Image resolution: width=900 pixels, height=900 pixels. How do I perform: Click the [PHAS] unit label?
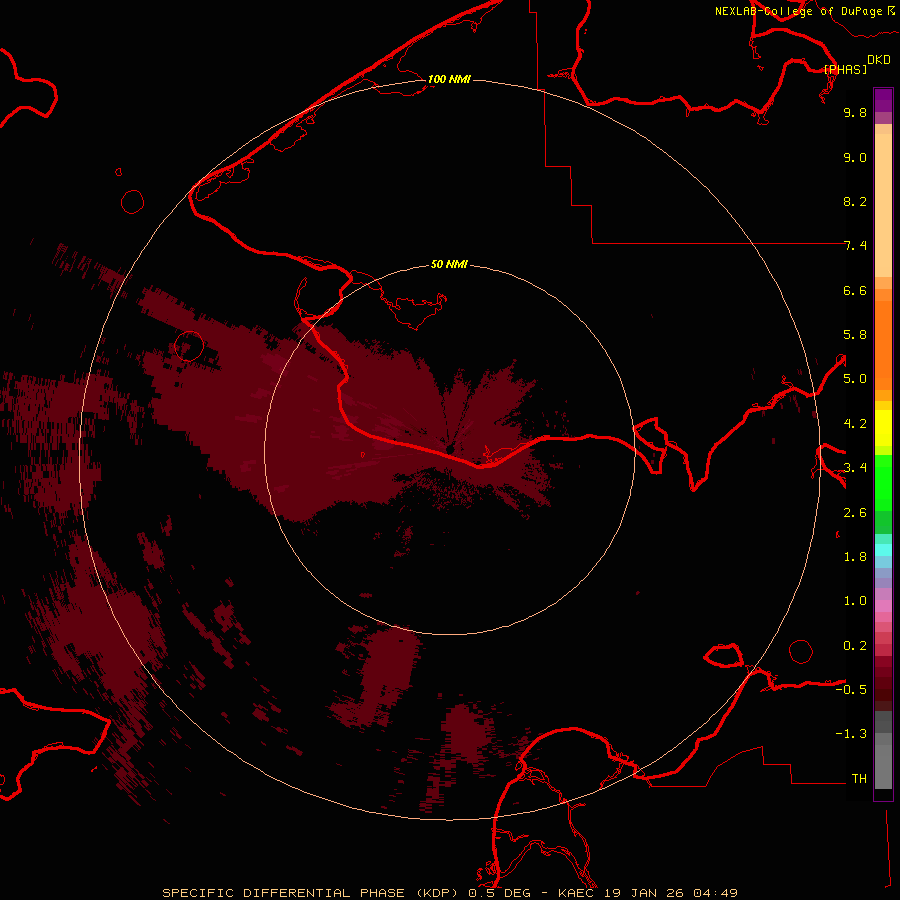pyautogui.click(x=845, y=69)
